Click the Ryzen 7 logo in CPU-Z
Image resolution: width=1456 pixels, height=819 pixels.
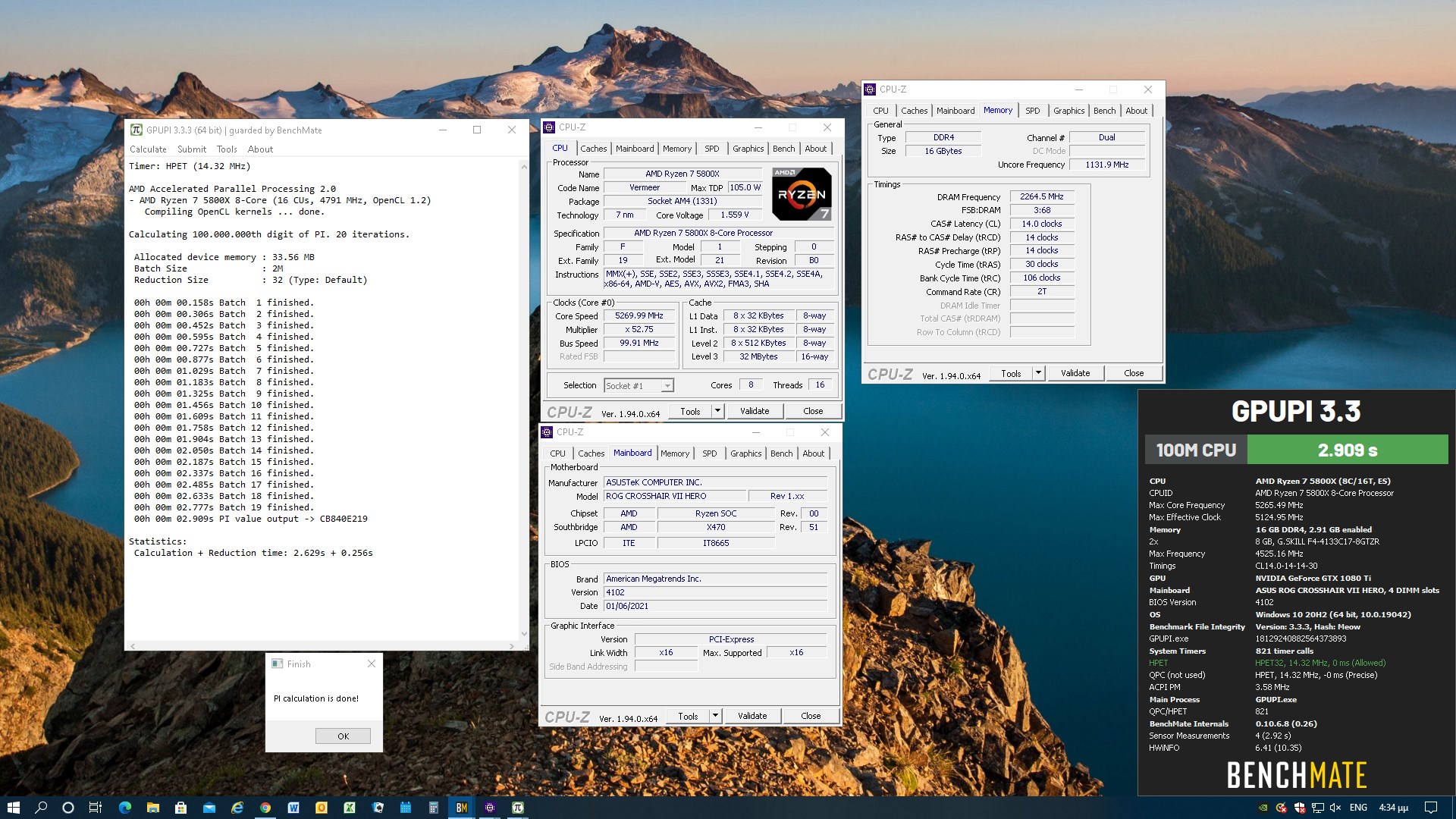(802, 194)
